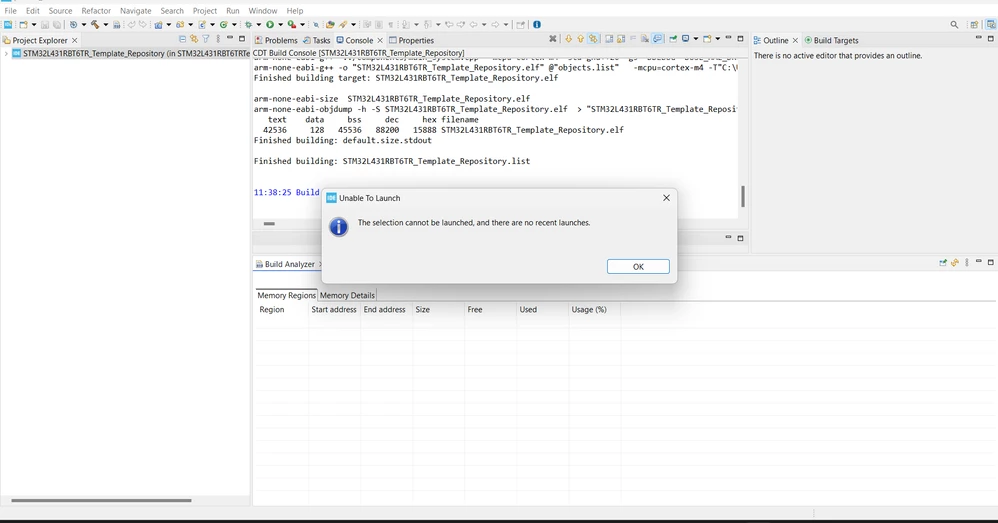Image resolution: width=998 pixels, height=523 pixels.
Task: Click the blue information icon in toolbar
Action: 537,25
